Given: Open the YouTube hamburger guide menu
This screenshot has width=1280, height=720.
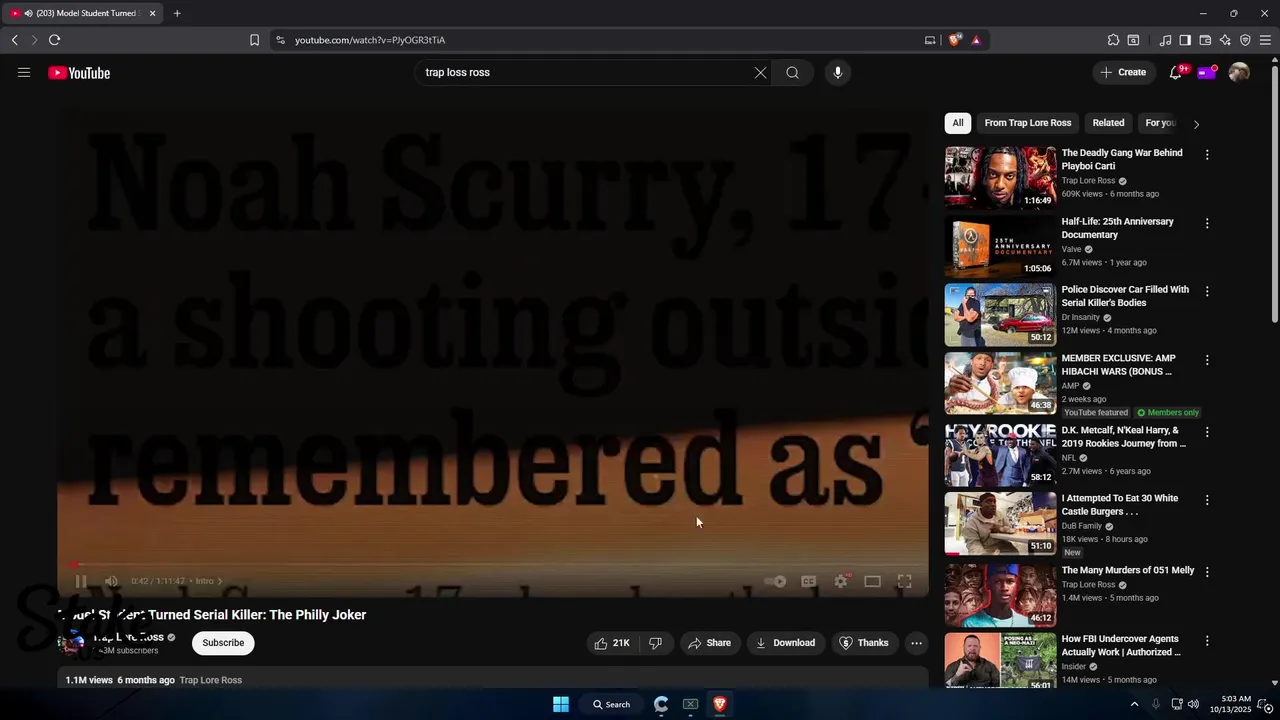Looking at the screenshot, I should click(24, 72).
